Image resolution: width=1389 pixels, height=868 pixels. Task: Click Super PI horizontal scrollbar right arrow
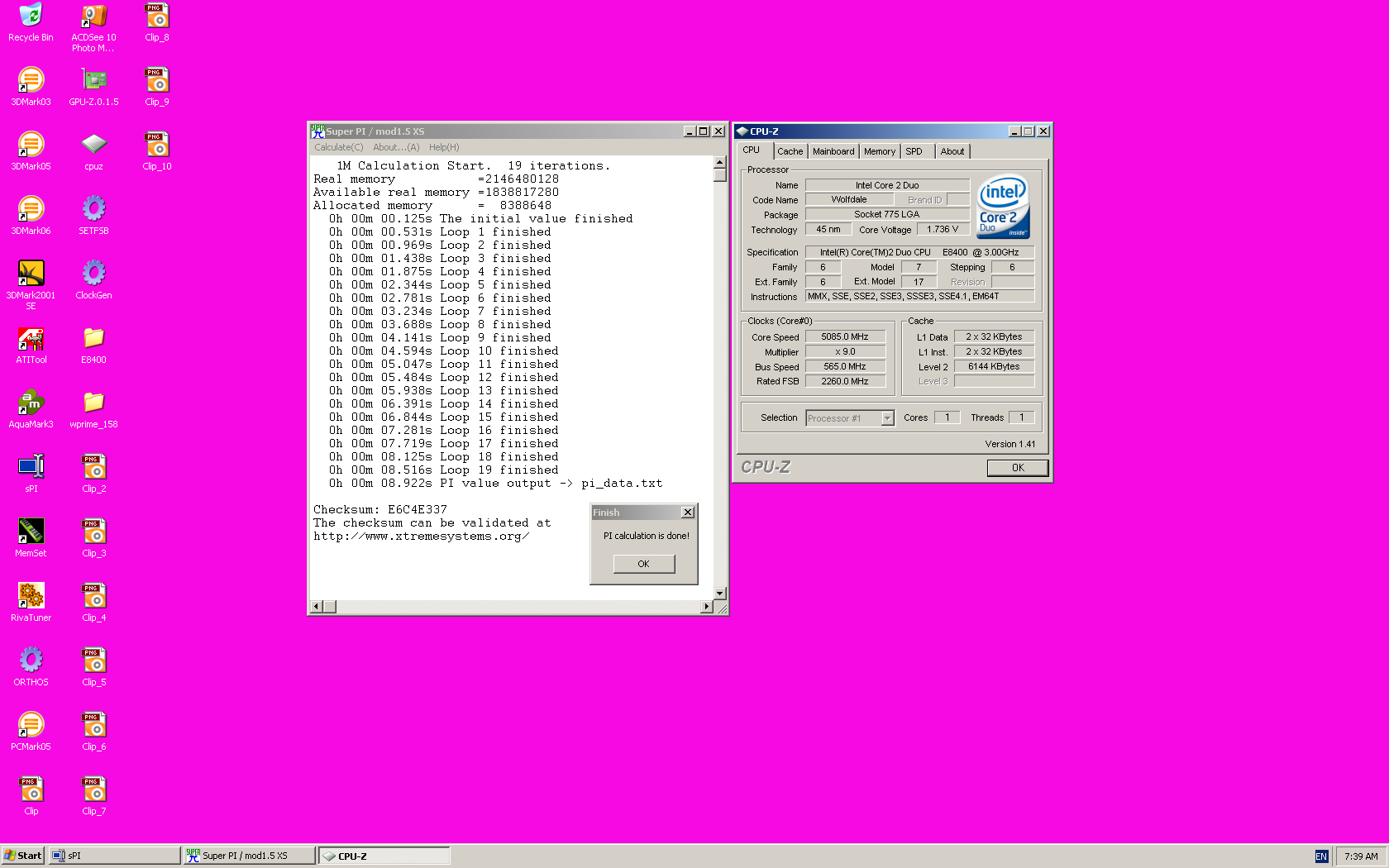click(706, 607)
